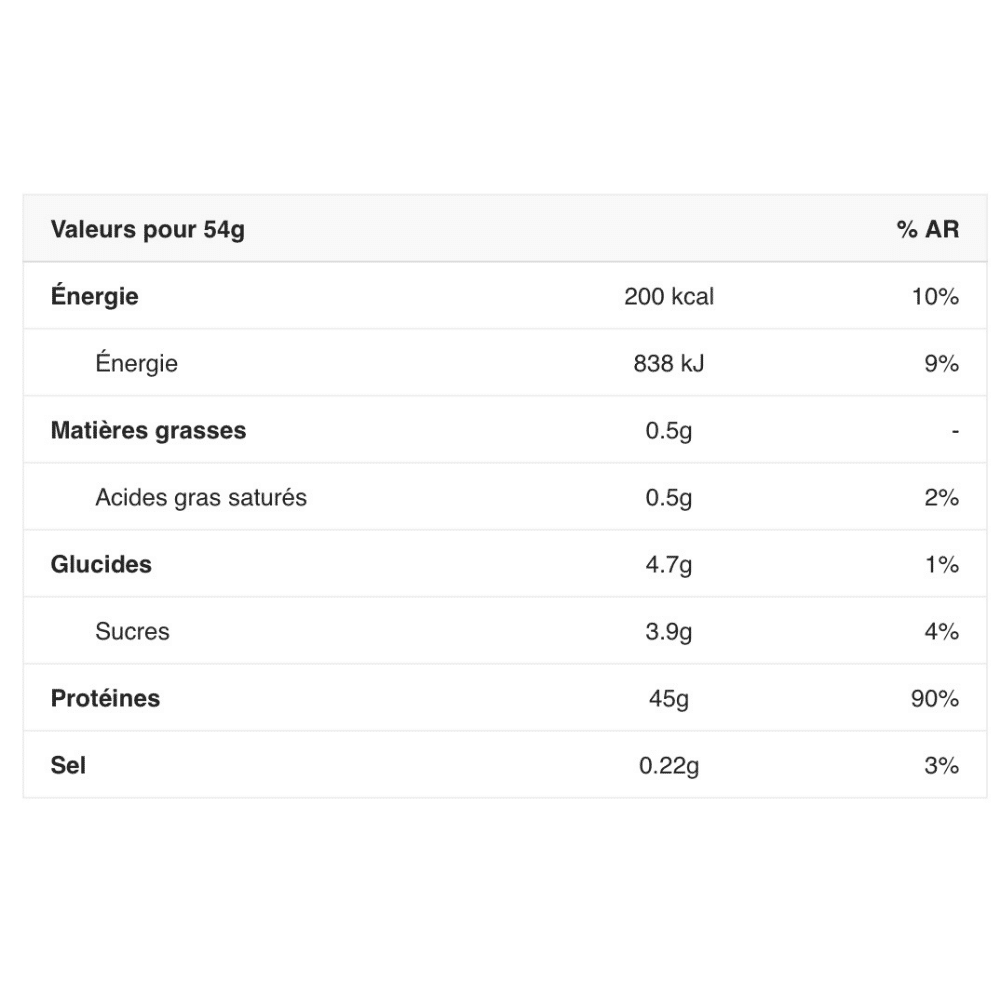Click the '3%' salt percentage
This screenshot has height=1000, width=1000.
click(x=941, y=765)
